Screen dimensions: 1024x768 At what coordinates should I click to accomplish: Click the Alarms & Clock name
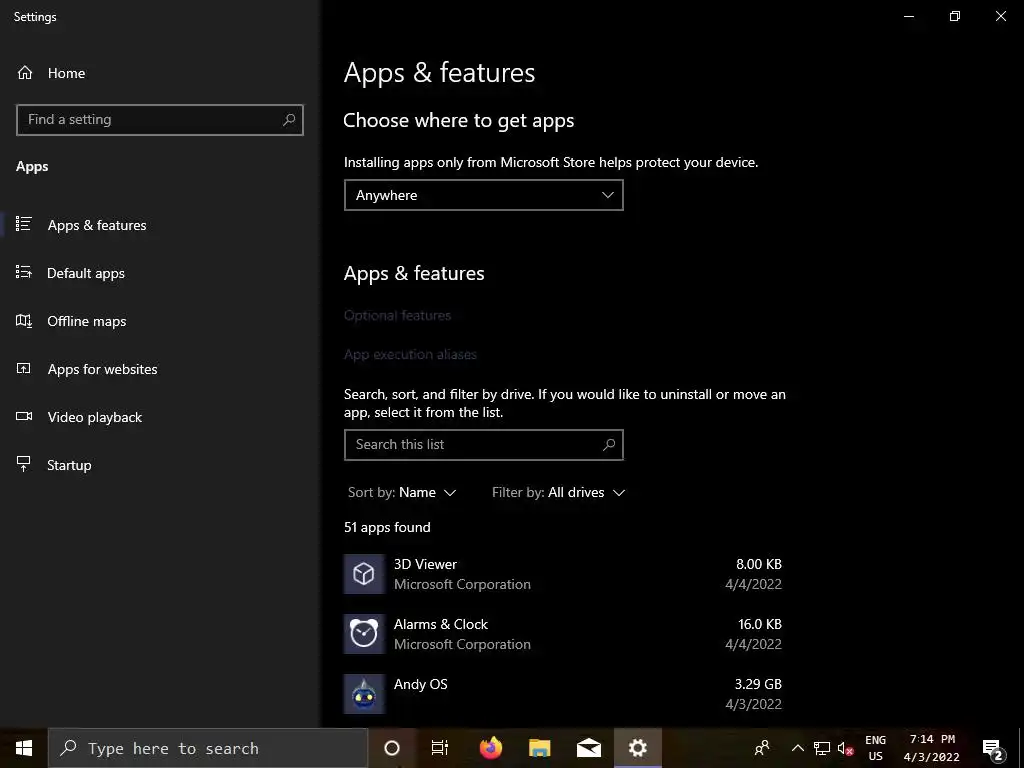click(x=441, y=624)
